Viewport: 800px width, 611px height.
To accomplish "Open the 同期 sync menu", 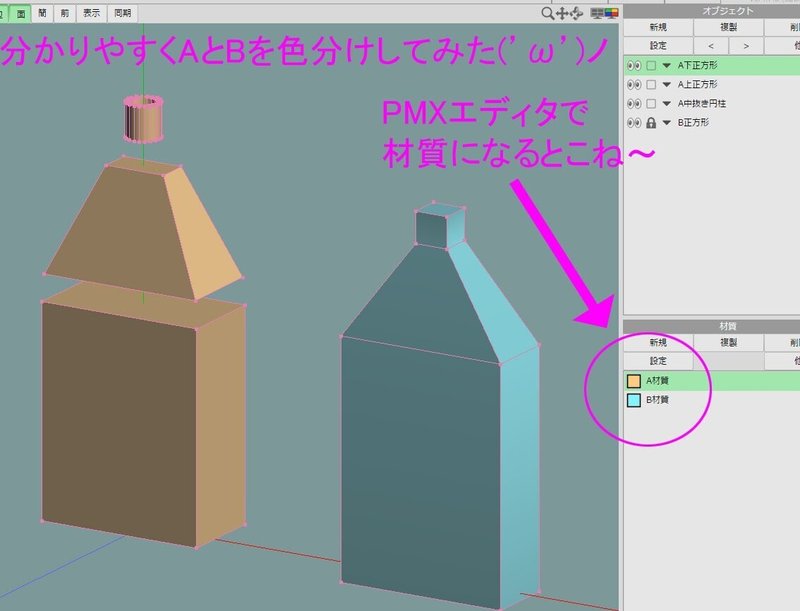I will coord(122,13).
